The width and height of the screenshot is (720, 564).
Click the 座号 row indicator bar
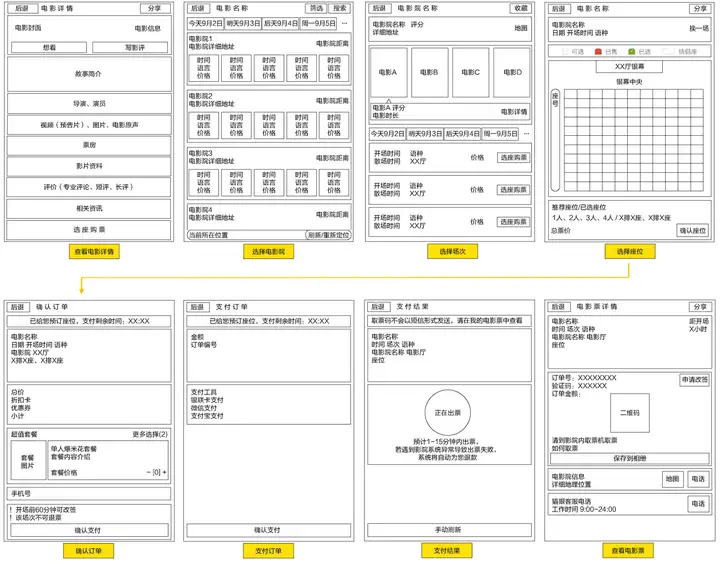click(555, 140)
